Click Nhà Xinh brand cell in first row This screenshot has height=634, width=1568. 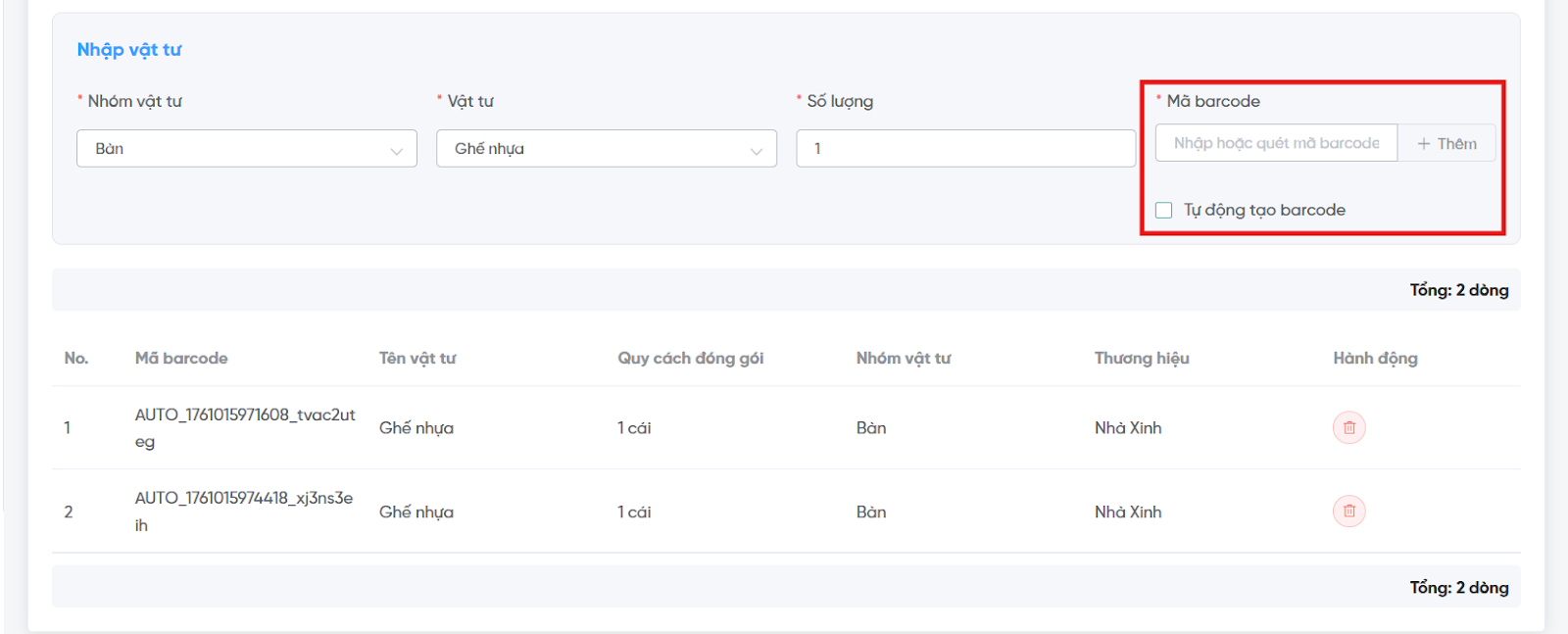point(1128,428)
